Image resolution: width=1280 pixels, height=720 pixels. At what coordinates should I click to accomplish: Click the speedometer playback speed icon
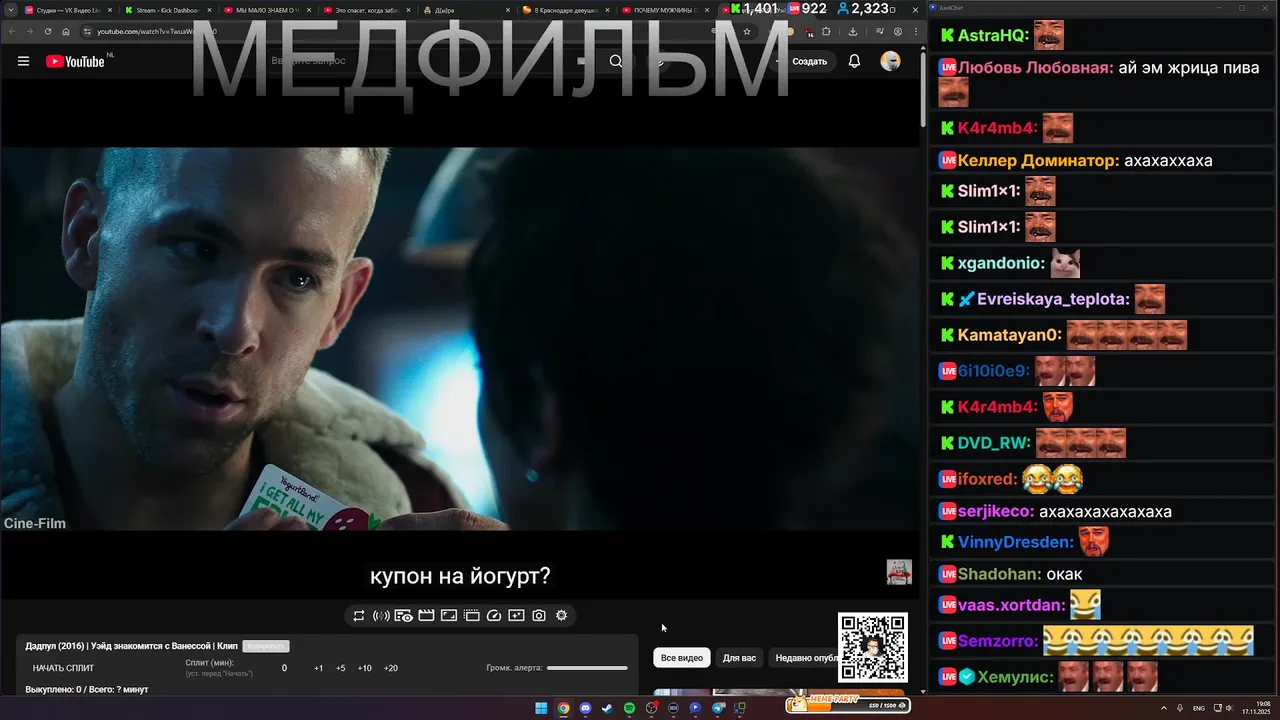point(494,616)
